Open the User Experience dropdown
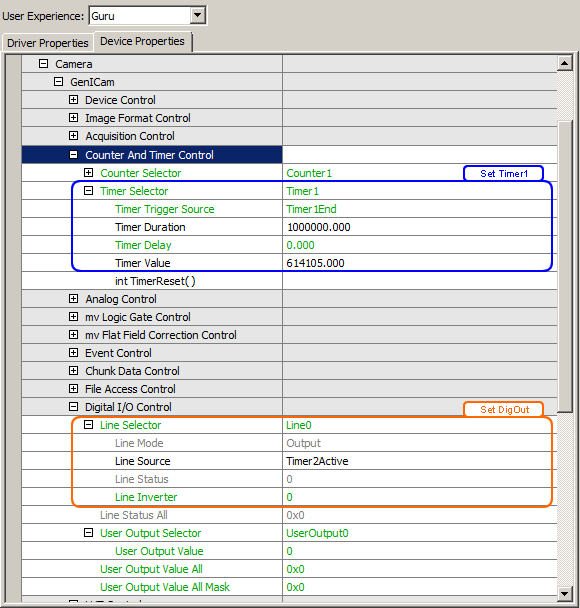Viewport: 580px width, 608px height. 198,16
